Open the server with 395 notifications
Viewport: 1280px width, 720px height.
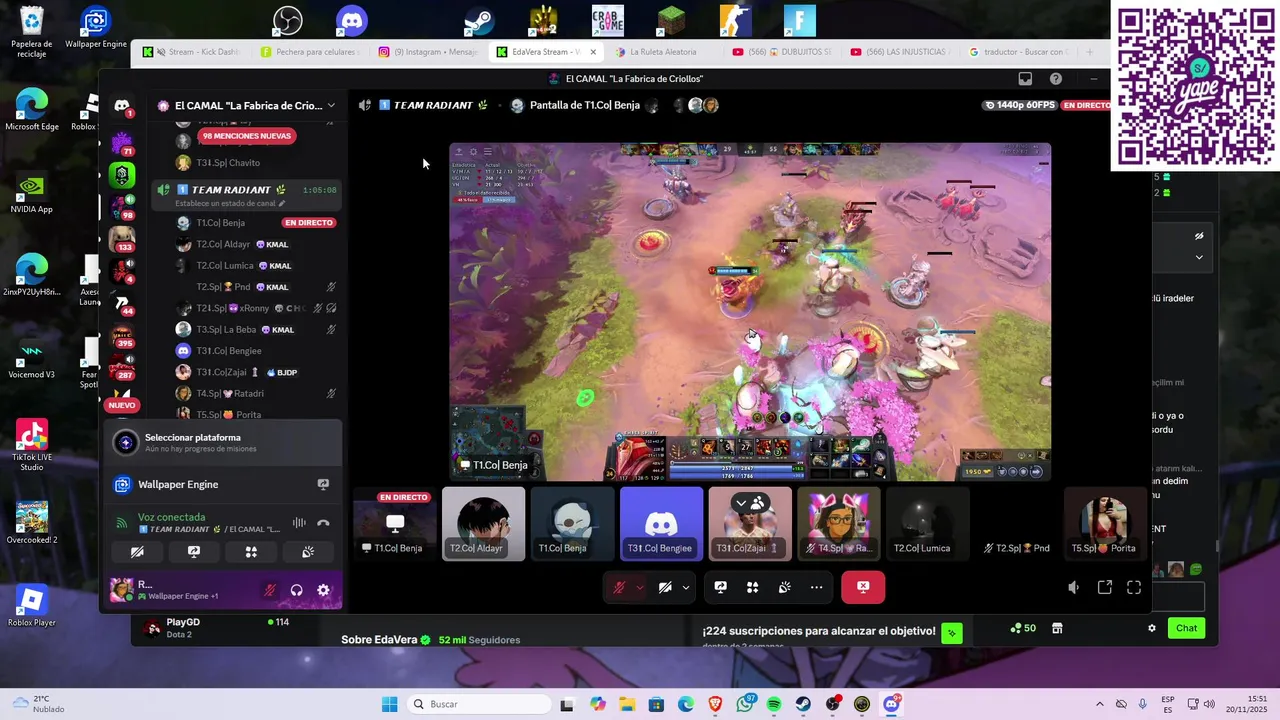[122, 336]
